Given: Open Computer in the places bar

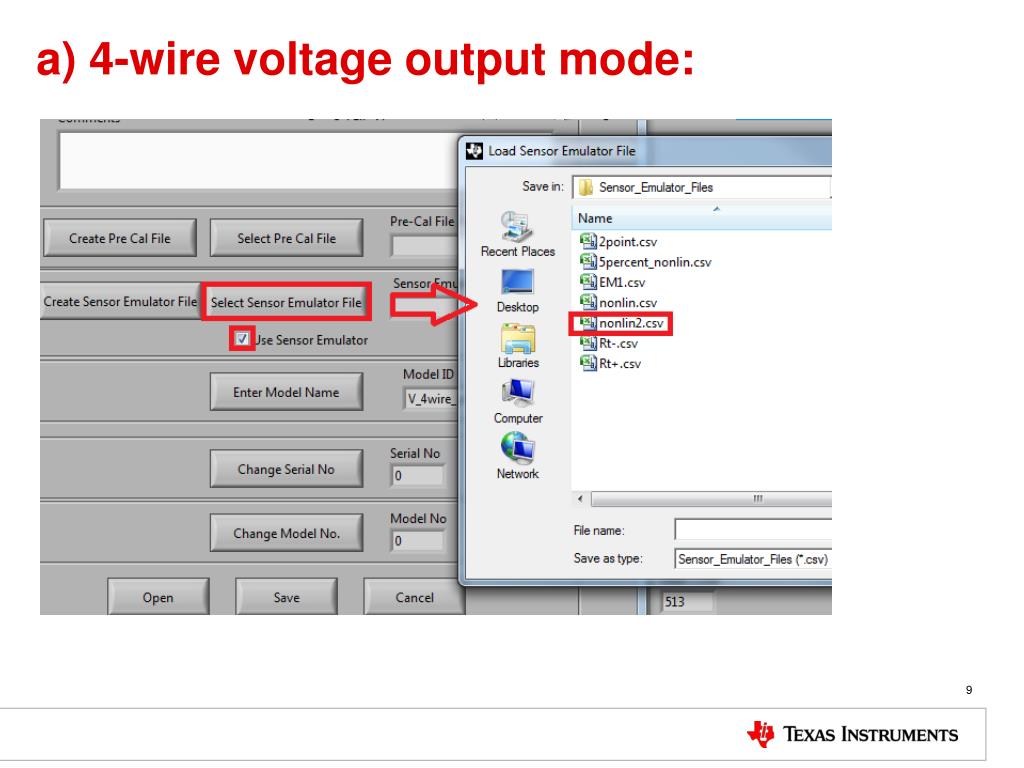Looking at the screenshot, I should click(518, 402).
